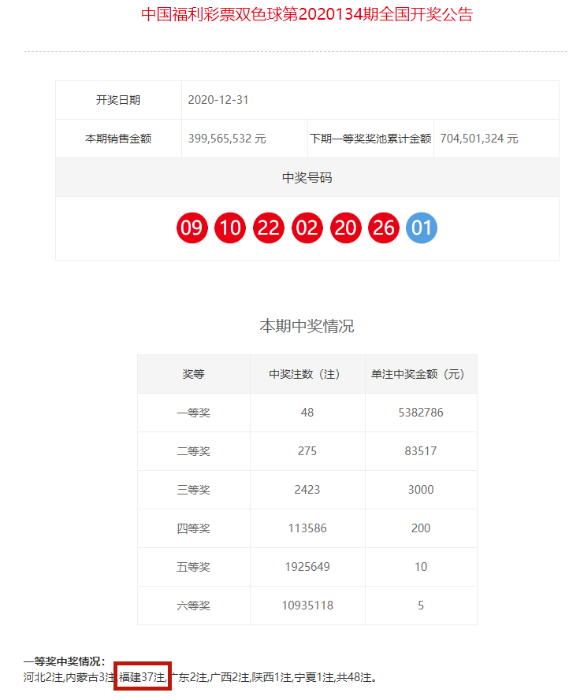Screen dimensions: 569x700
Task: Click the 共48注 total text
Action: 354,677
